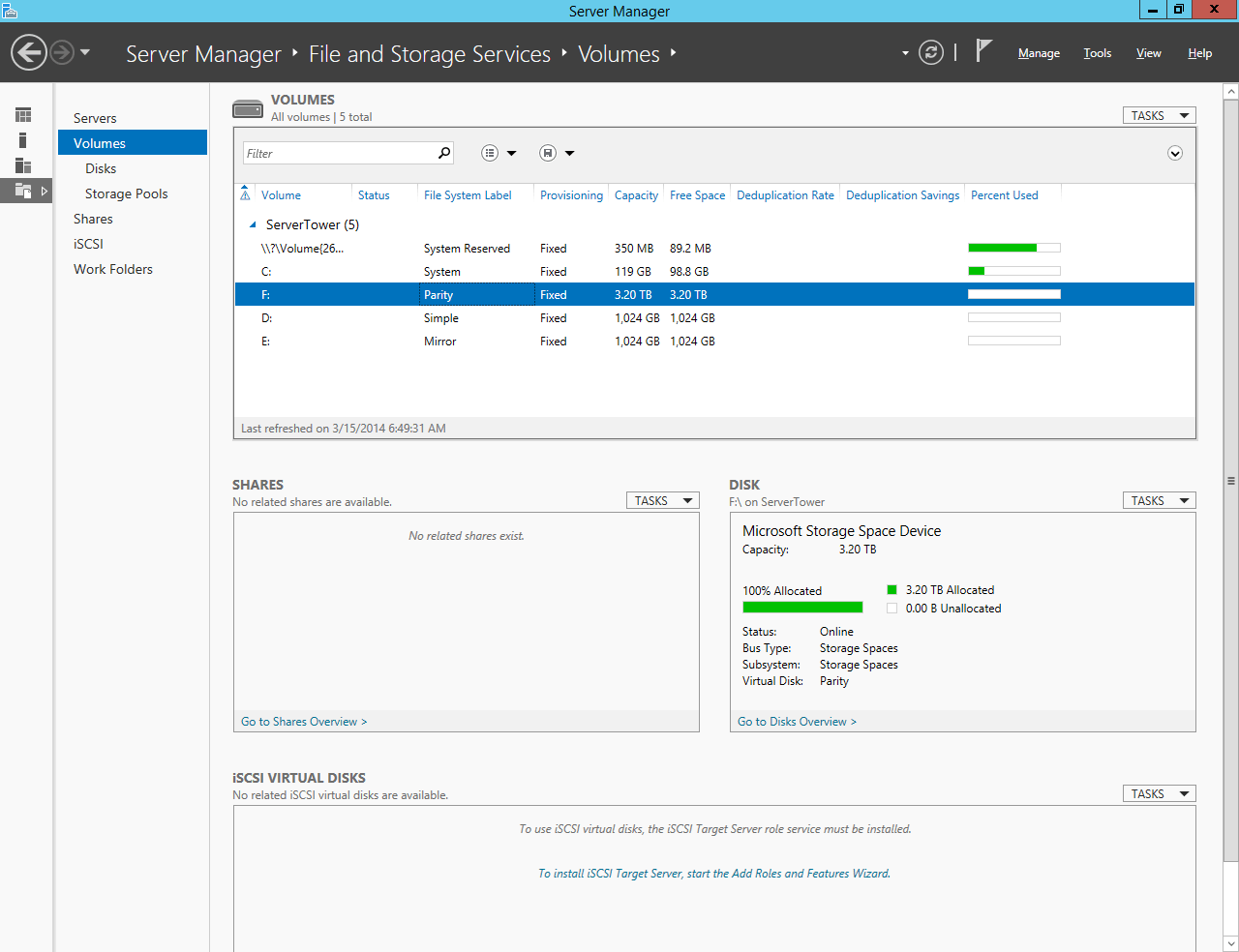
Task: Open the save query disk icon
Action: (x=548, y=153)
